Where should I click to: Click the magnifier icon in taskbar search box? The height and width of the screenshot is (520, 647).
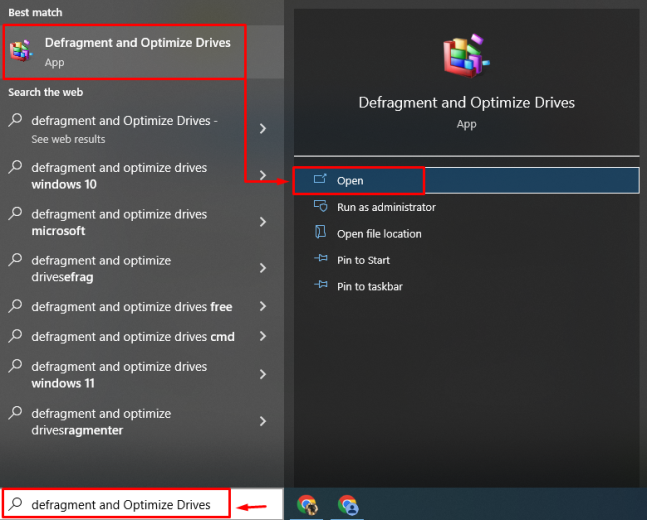pyautogui.click(x=16, y=503)
